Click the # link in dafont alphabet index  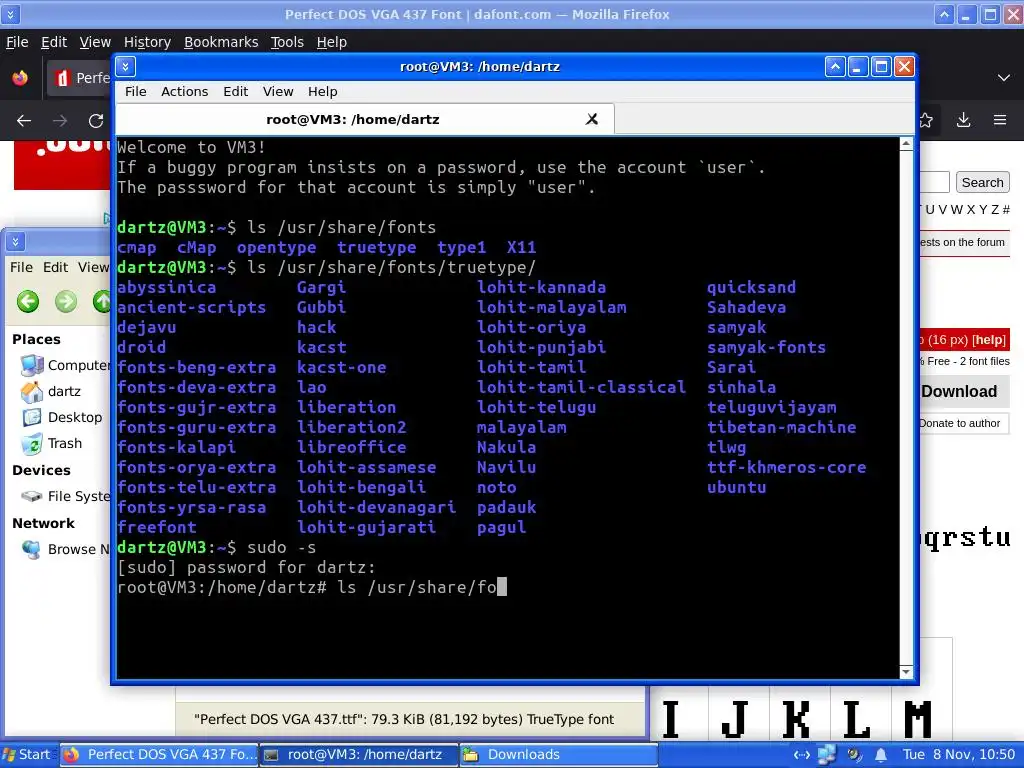click(x=1006, y=210)
